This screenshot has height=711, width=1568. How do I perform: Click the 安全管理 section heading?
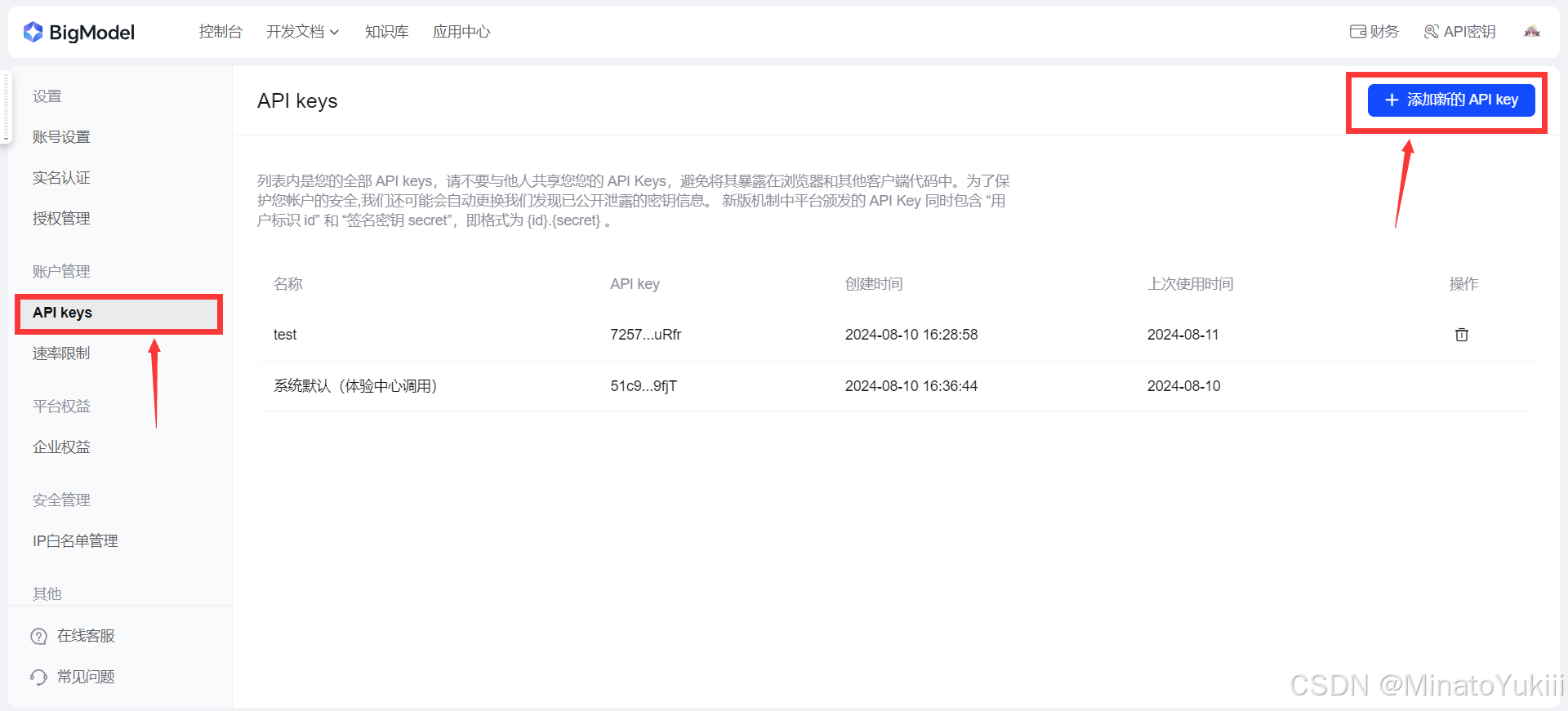pyautogui.click(x=61, y=500)
